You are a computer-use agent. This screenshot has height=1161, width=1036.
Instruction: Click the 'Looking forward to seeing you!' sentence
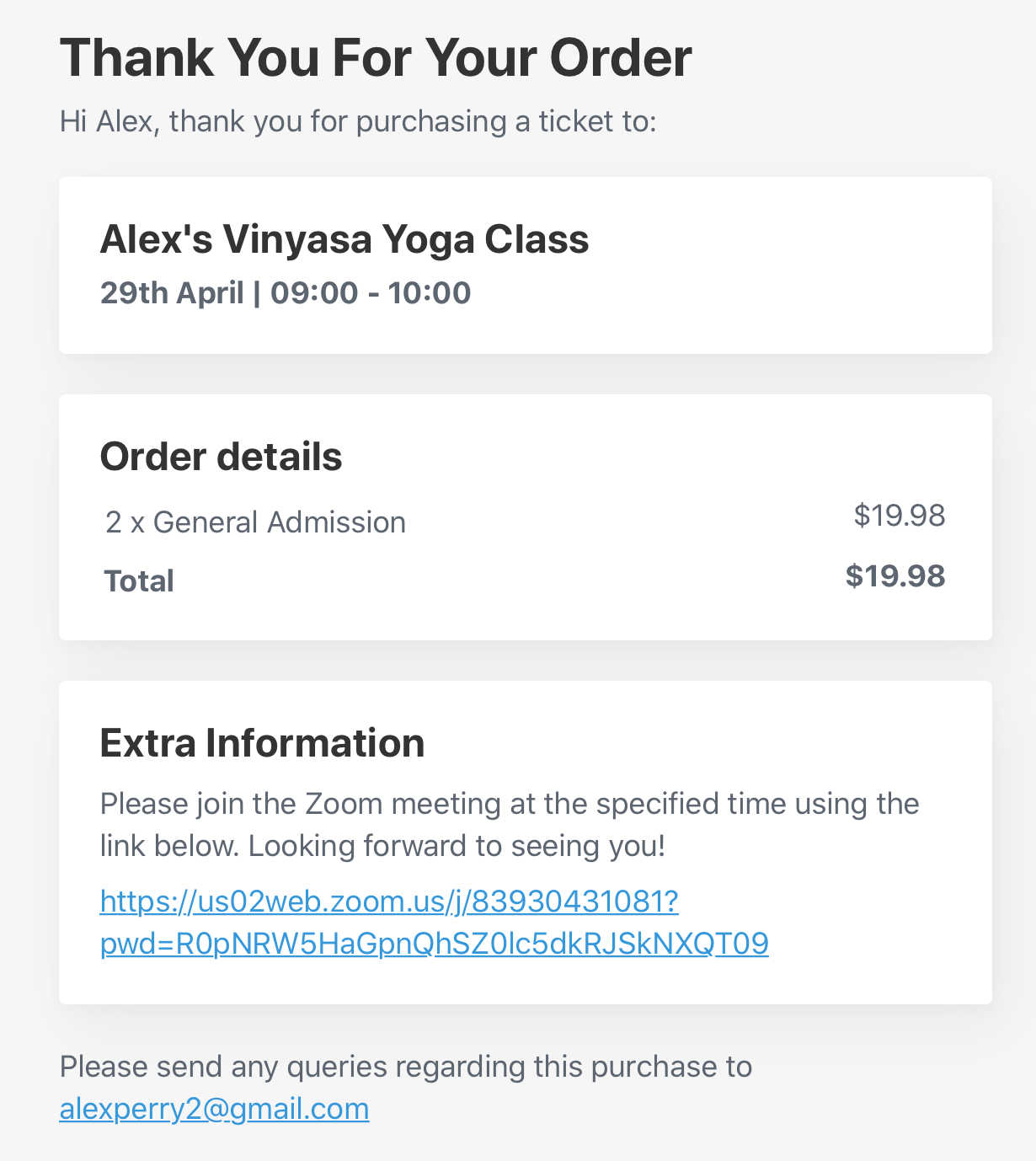[x=457, y=846]
